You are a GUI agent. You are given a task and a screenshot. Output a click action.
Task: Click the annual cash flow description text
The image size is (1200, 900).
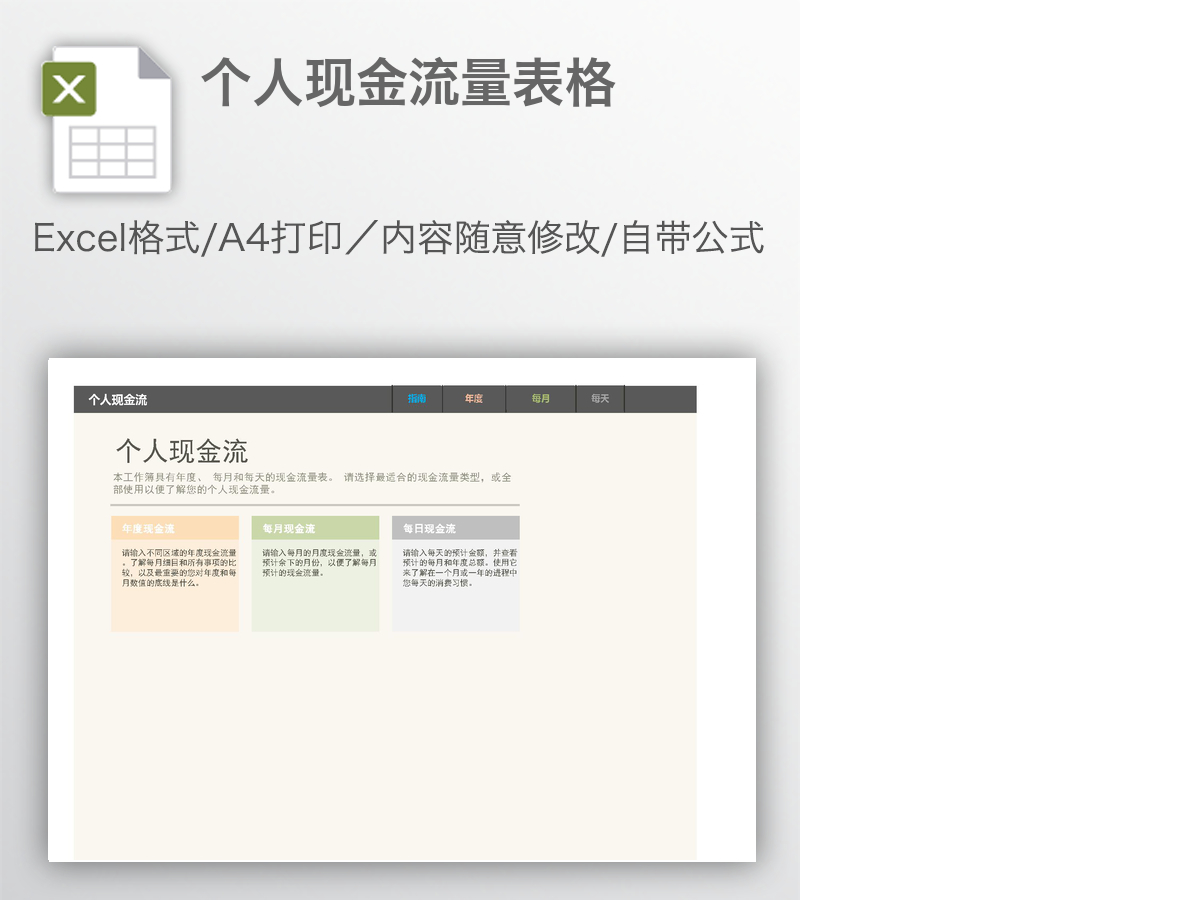[179, 567]
